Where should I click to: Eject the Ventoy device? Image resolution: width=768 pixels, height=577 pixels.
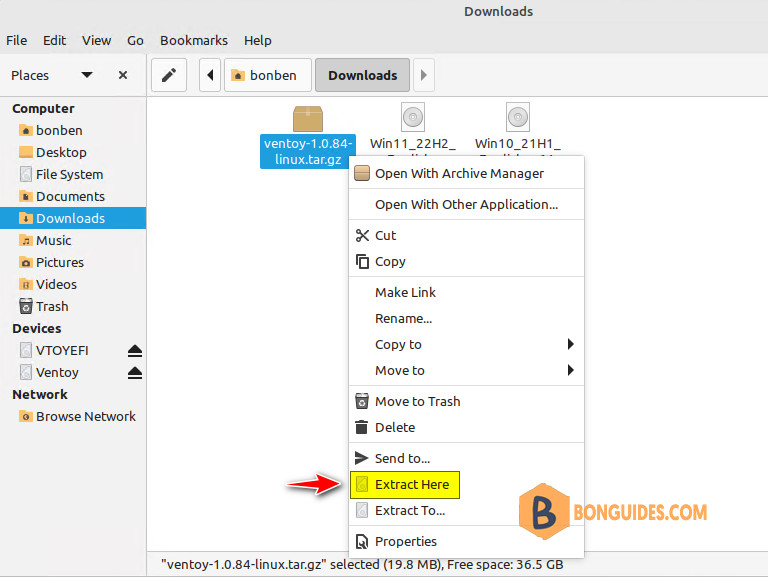pos(135,373)
